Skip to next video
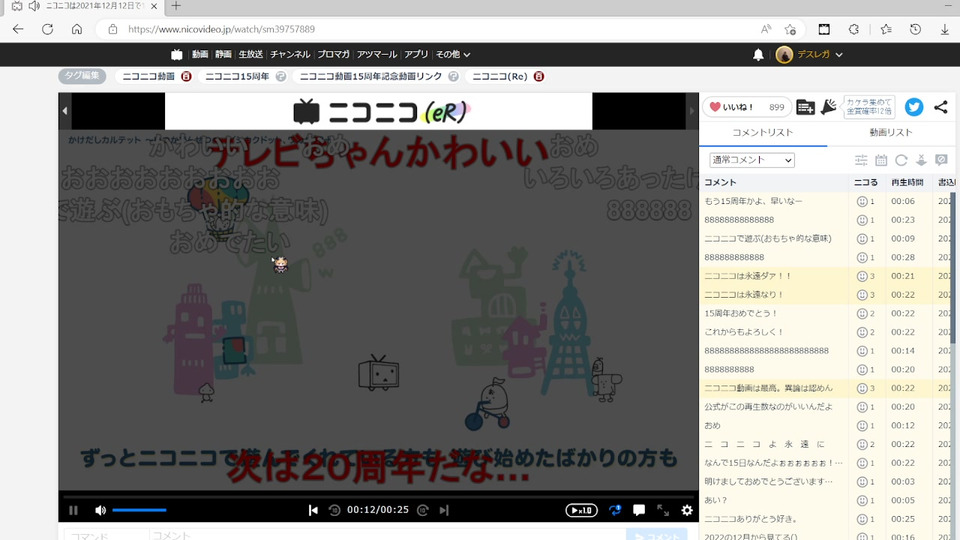Image resolution: width=960 pixels, height=540 pixels. click(444, 510)
